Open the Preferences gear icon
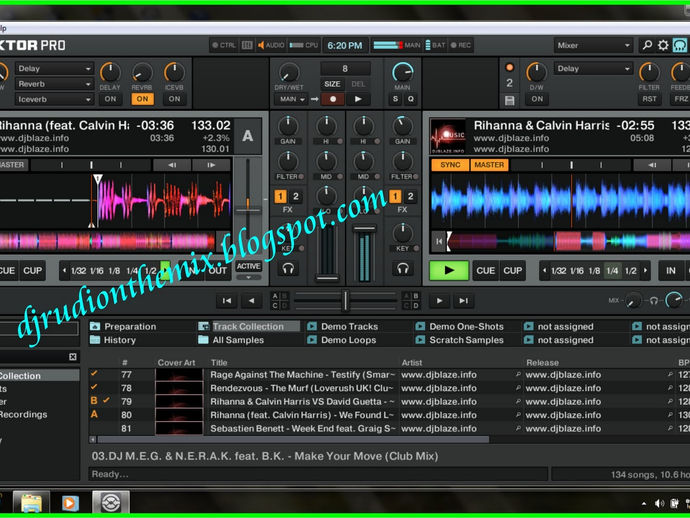The height and width of the screenshot is (518, 690). click(663, 45)
